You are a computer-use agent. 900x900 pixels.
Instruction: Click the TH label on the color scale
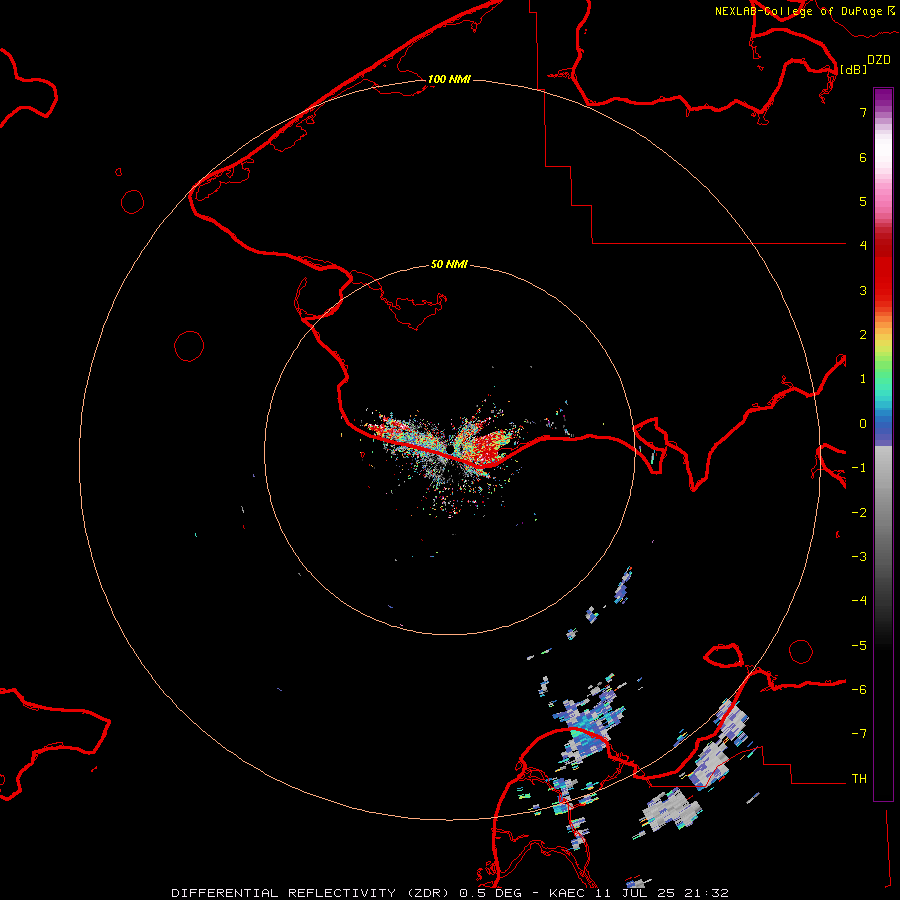point(859,778)
